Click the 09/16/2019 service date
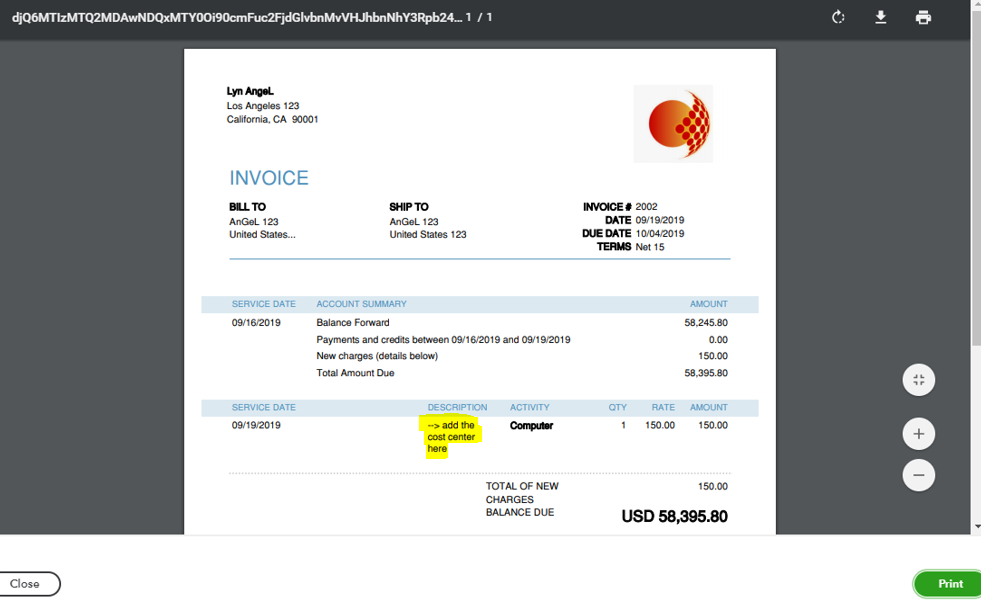This screenshot has width=981, height=611. 256,323
